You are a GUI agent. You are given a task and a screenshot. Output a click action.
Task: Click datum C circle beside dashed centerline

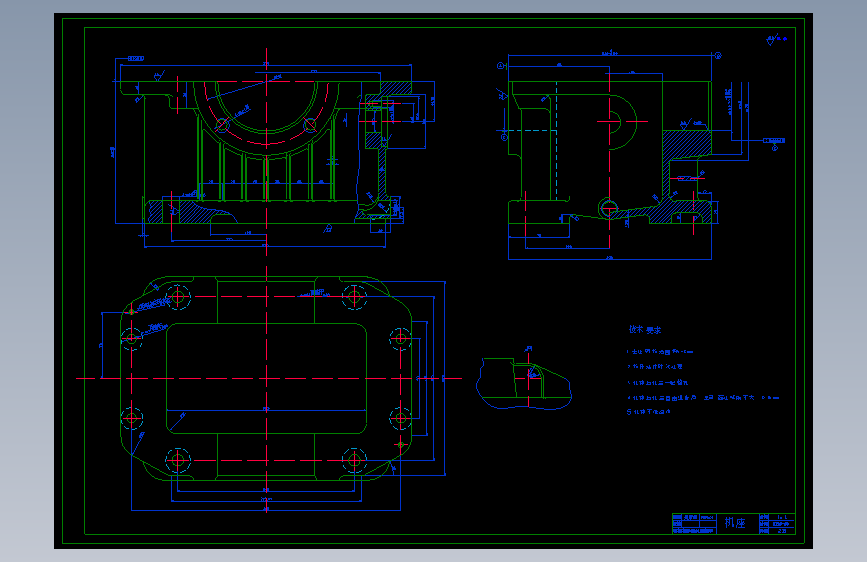pyautogui.click(x=504, y=137)
